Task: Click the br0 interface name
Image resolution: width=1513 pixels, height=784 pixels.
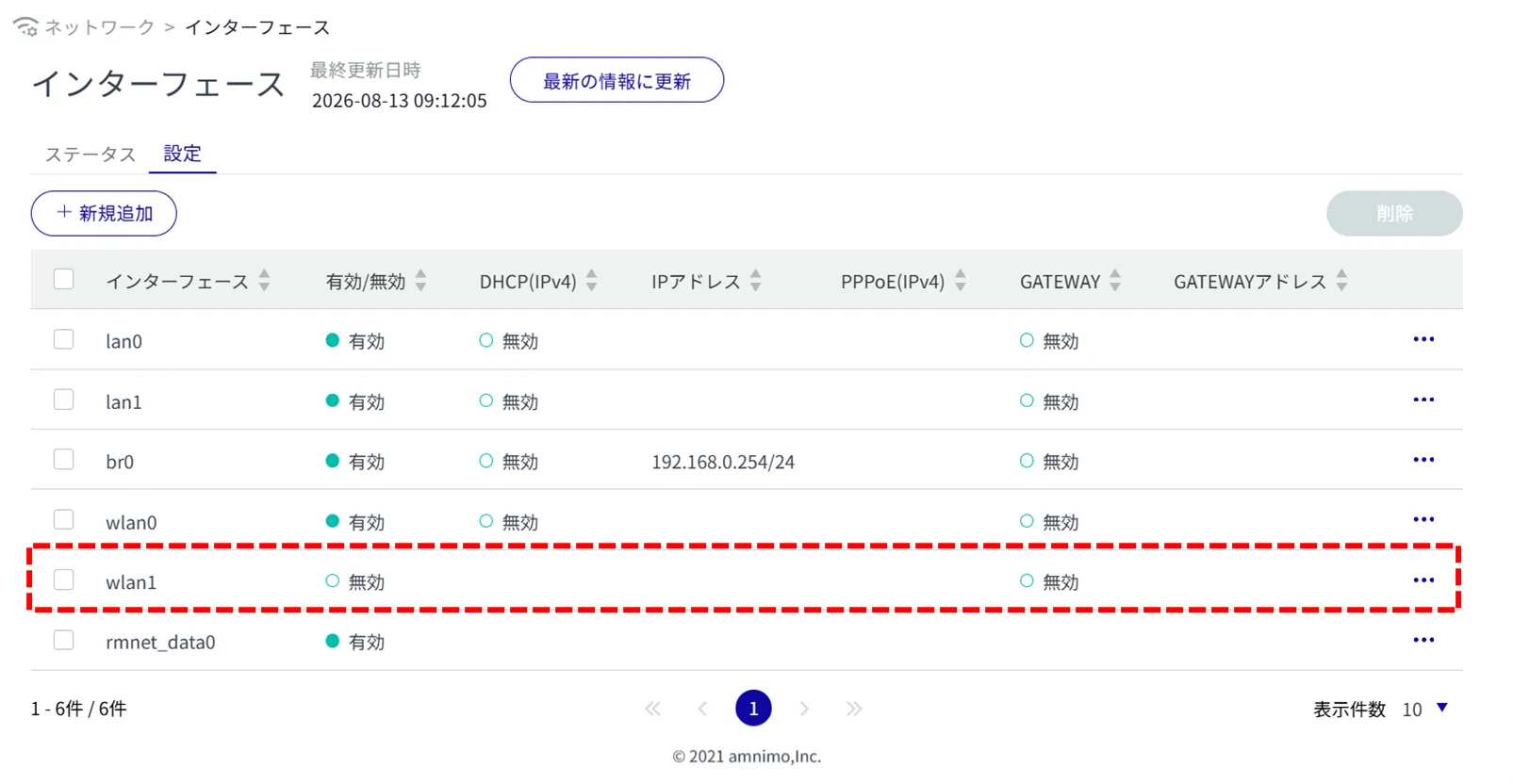Action: [120, 462]
